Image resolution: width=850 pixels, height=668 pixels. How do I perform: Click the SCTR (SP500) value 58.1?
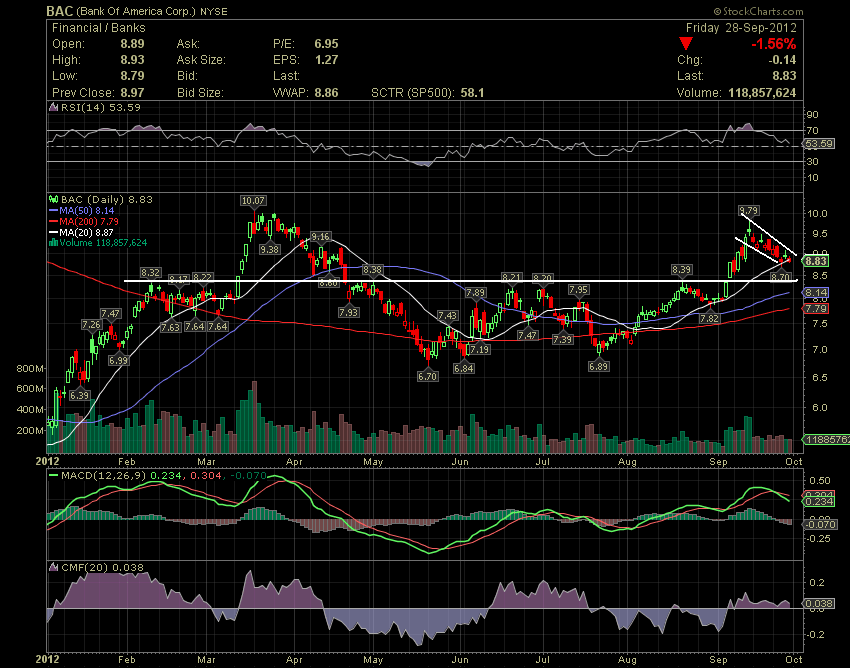click(472, 93)
